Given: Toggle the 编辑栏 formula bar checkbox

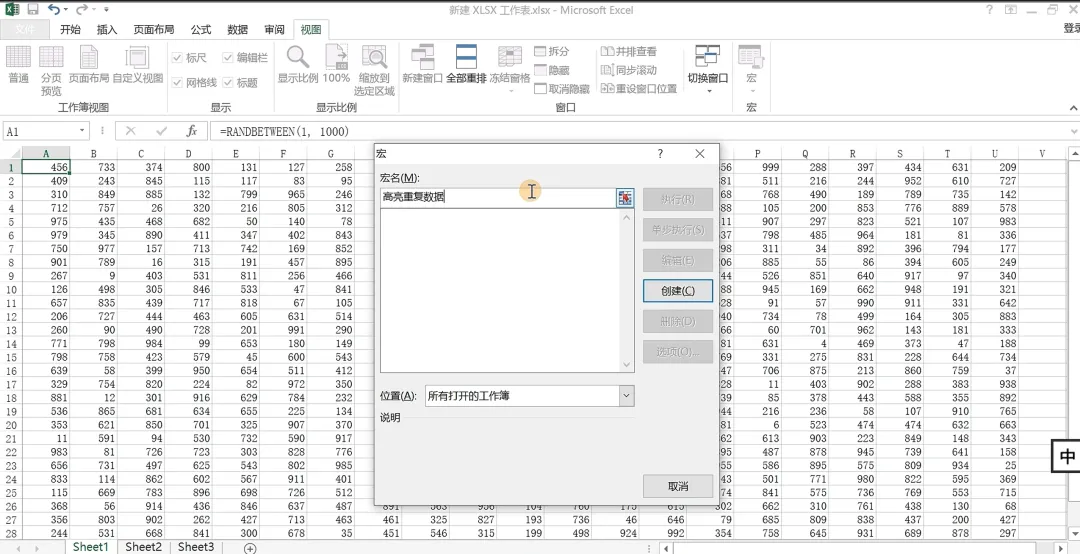Looking at the screenshot, I should [x=245, y=58].
